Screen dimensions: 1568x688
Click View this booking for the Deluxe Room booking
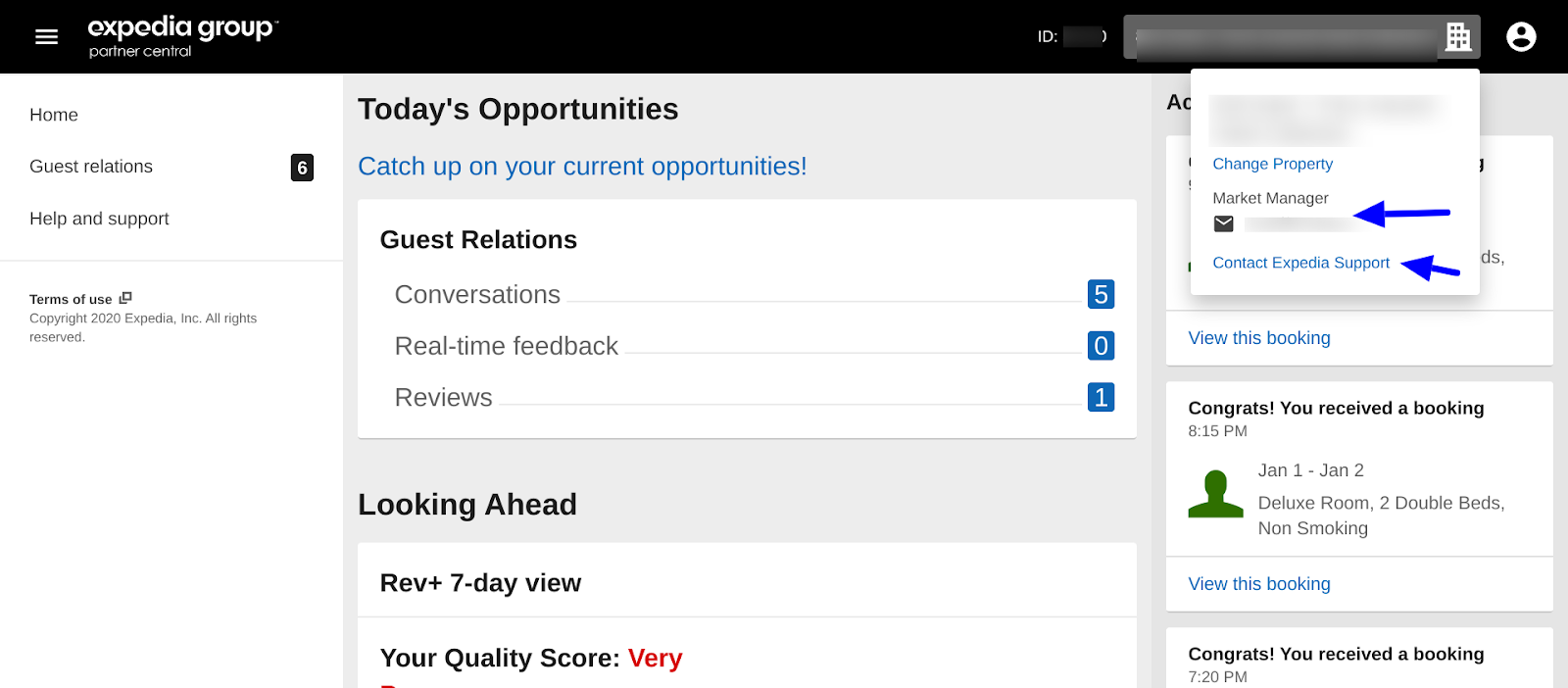(1258, 583)
